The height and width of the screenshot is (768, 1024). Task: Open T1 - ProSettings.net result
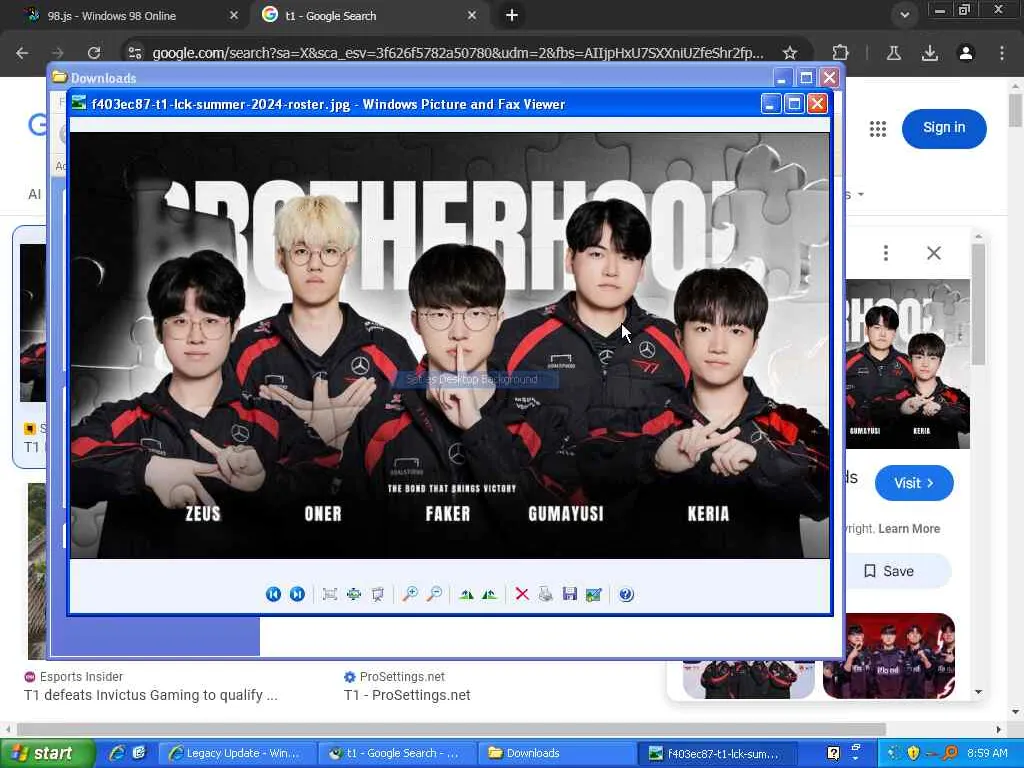tap(407, 695)
